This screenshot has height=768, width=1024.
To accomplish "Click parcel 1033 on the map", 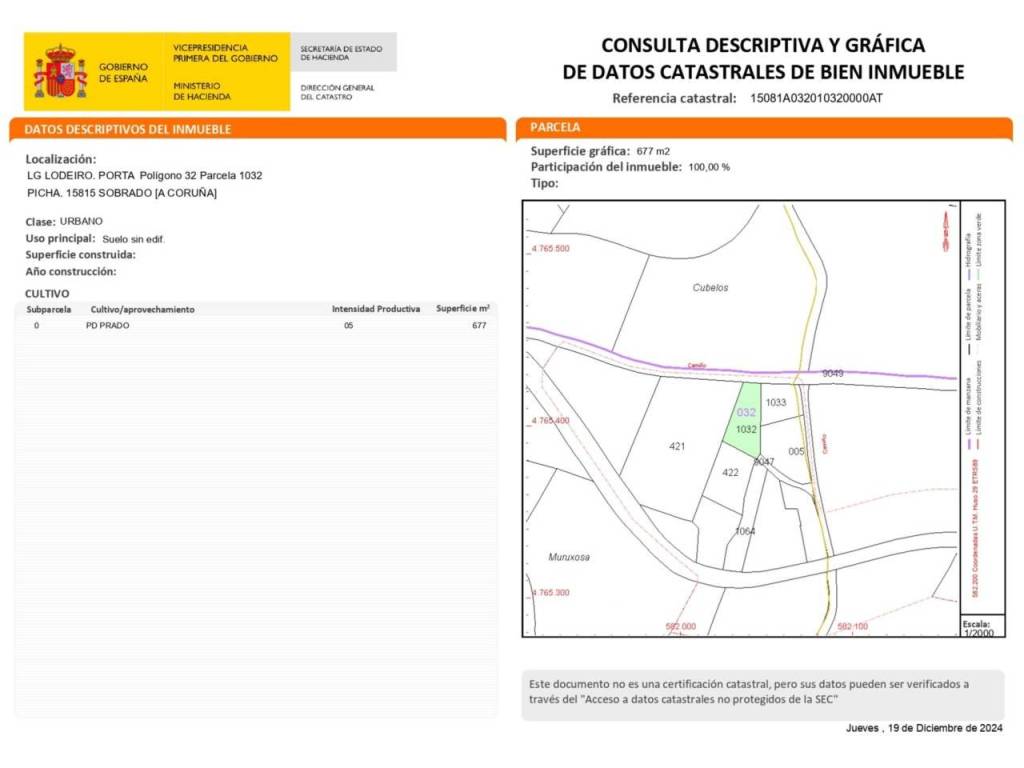I will tap(776, 403).
